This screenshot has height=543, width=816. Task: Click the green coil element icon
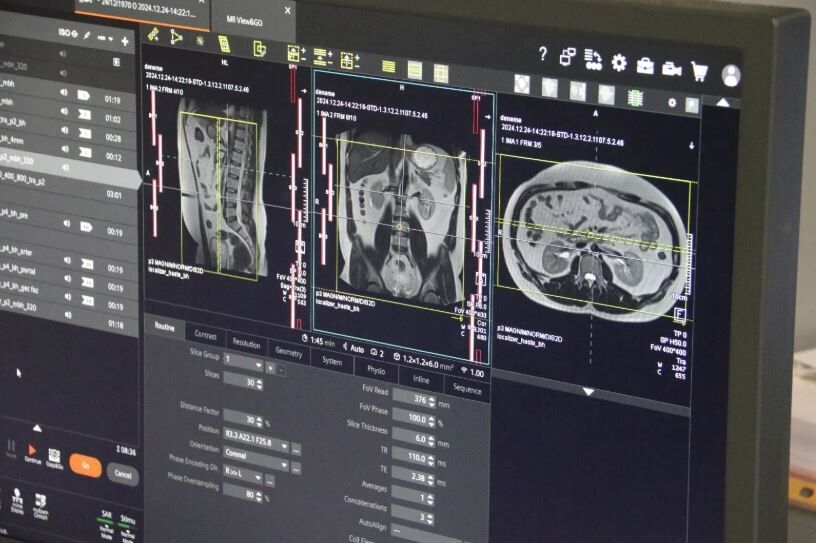[635, 97]
